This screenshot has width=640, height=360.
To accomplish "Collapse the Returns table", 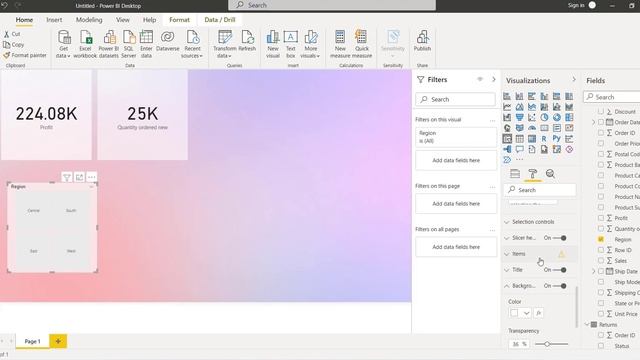I will 587,324.
